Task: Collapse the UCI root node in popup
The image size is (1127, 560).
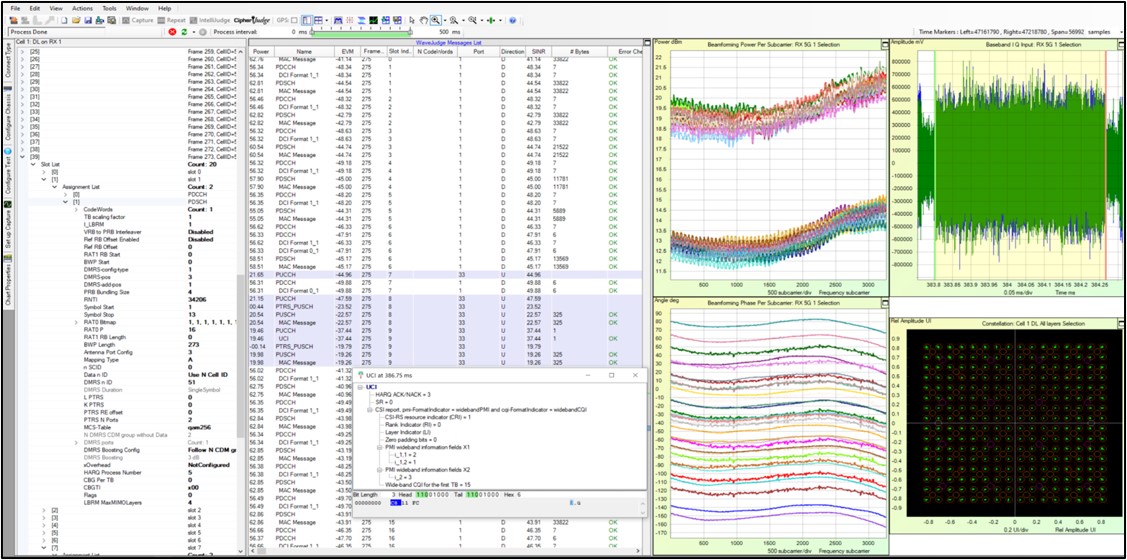Action: tap(360, 387)
